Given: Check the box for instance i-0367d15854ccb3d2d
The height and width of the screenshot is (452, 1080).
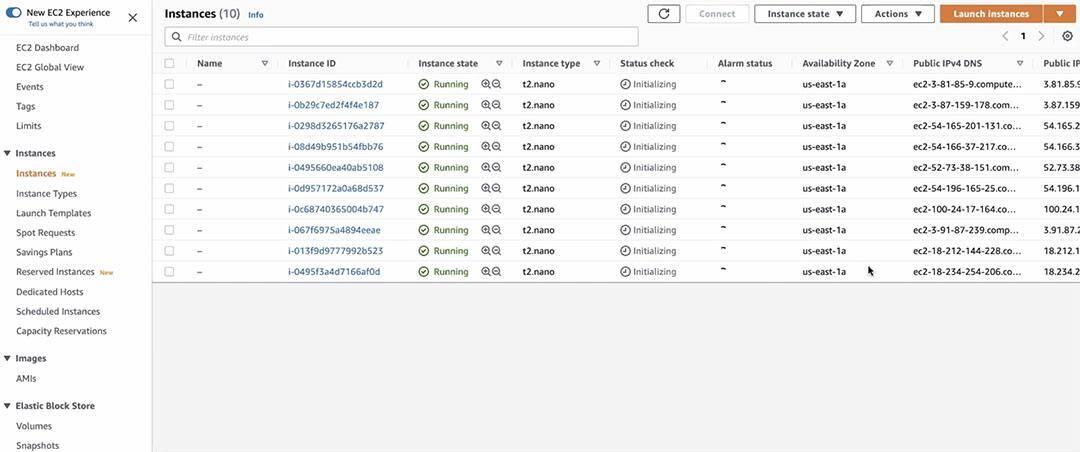Looking at the screenshot, I should tap(169, 84).
